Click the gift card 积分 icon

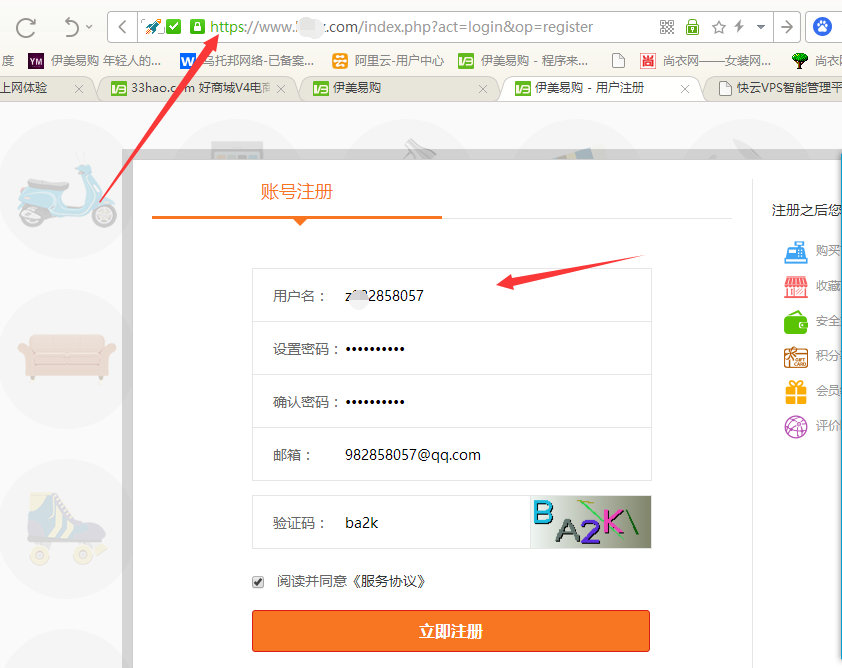click(796, 357)
